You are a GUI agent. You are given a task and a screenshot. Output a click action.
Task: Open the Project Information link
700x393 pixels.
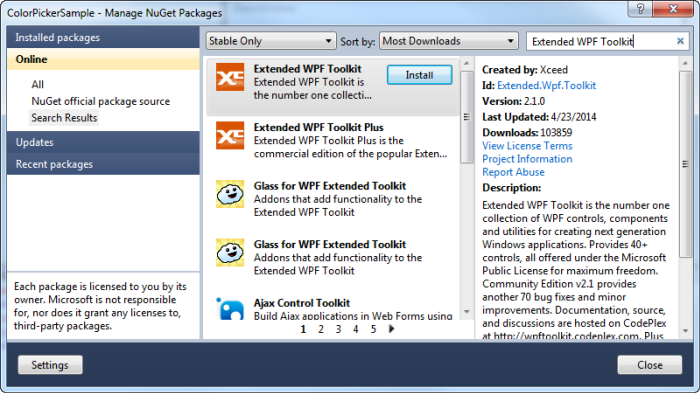coord(527,159)
